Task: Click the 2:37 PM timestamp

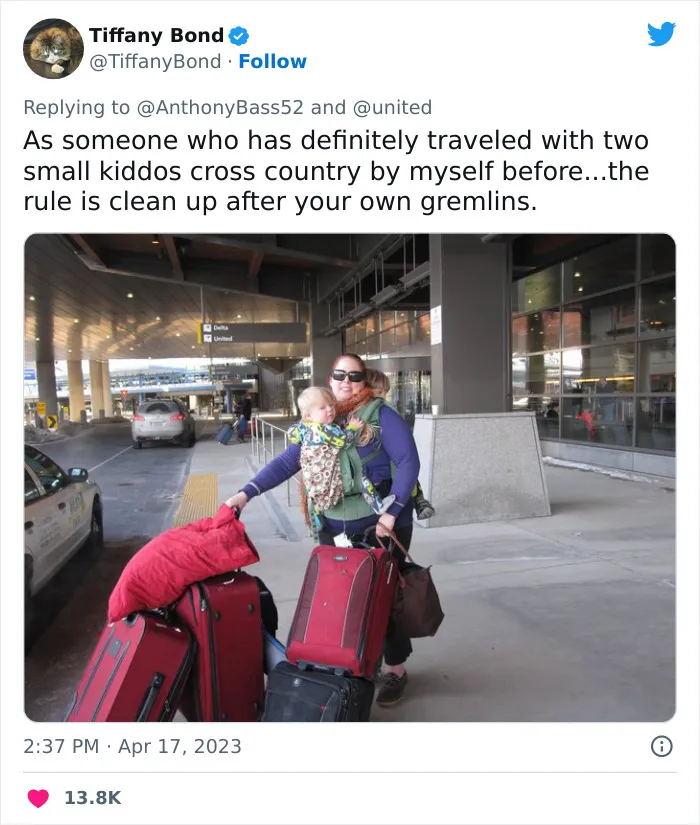Action: click(x=61, y=746)
